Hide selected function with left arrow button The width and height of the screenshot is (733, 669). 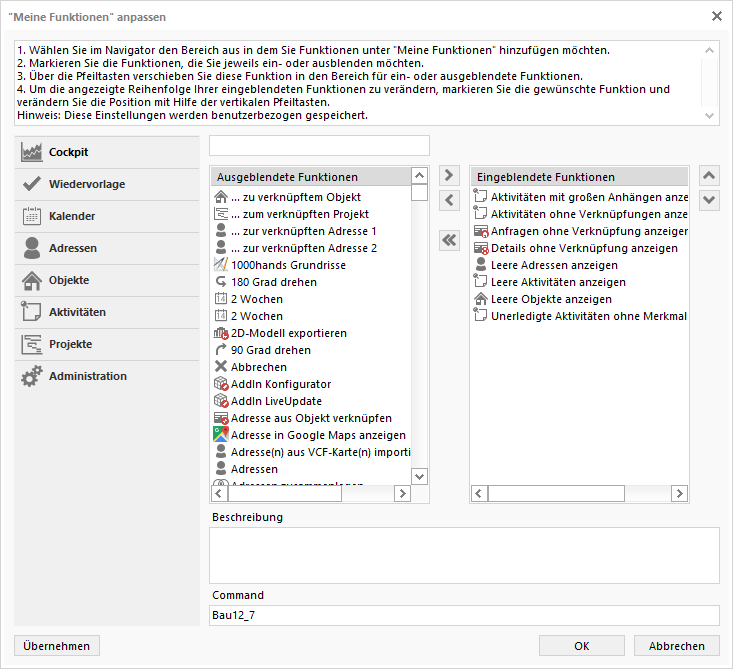(449, 201)
